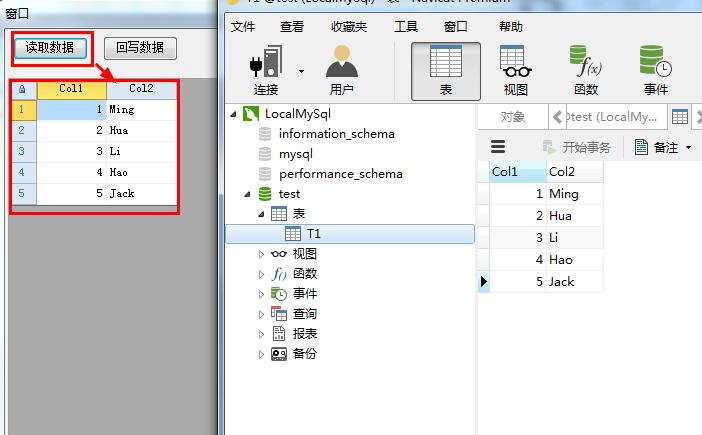Select the 表 folder icon under test
Screen dimensions: 702x435
coord(279,214)
